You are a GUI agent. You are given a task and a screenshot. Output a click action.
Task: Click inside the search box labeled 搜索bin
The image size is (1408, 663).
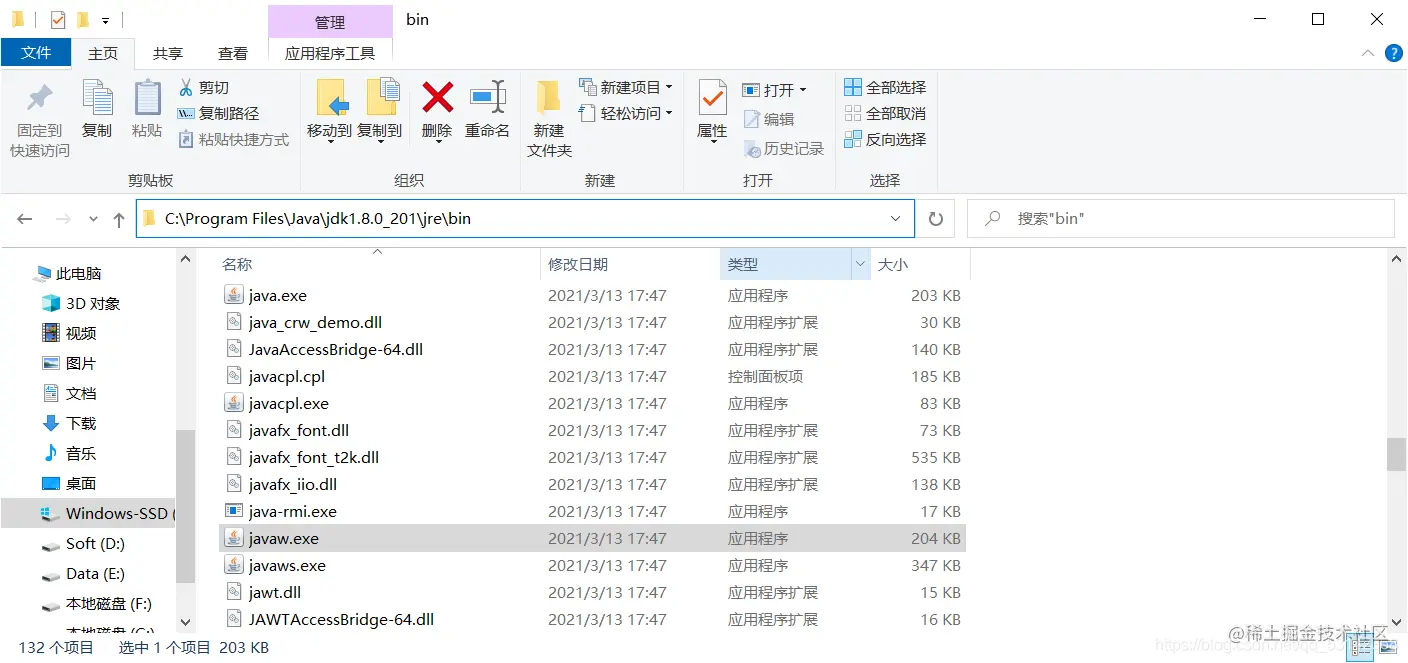pos(1180,218)
